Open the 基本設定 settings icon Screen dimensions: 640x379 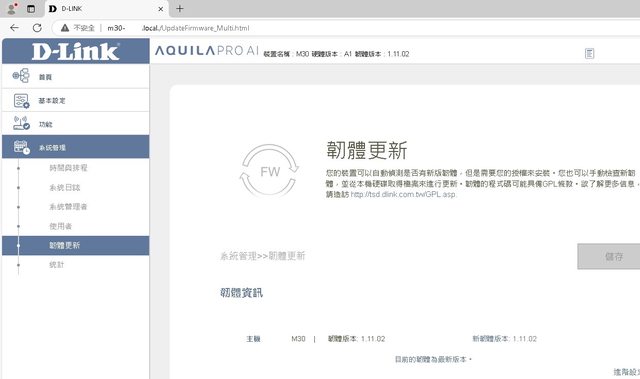point(21,100)
